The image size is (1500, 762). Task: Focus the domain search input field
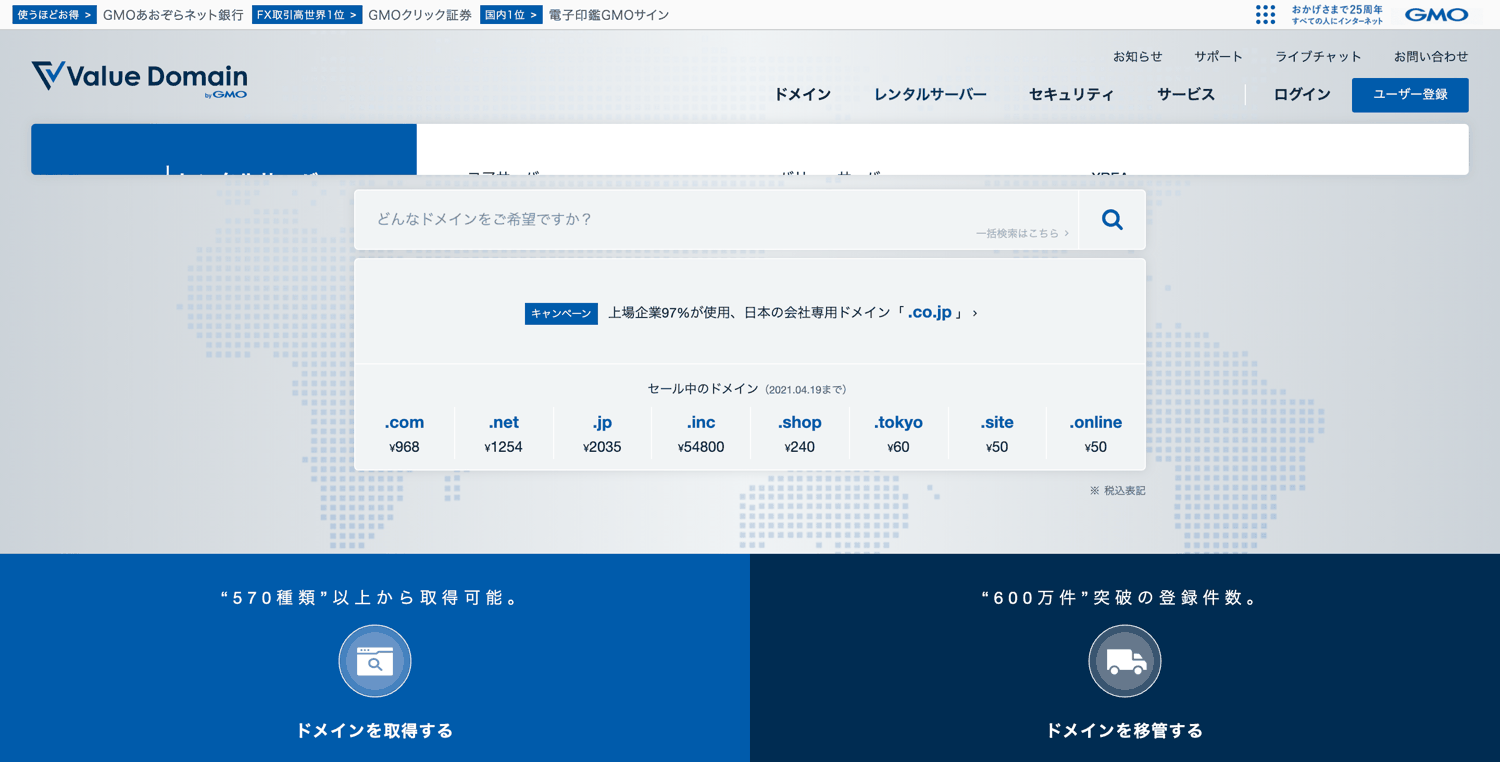(716, 220)
